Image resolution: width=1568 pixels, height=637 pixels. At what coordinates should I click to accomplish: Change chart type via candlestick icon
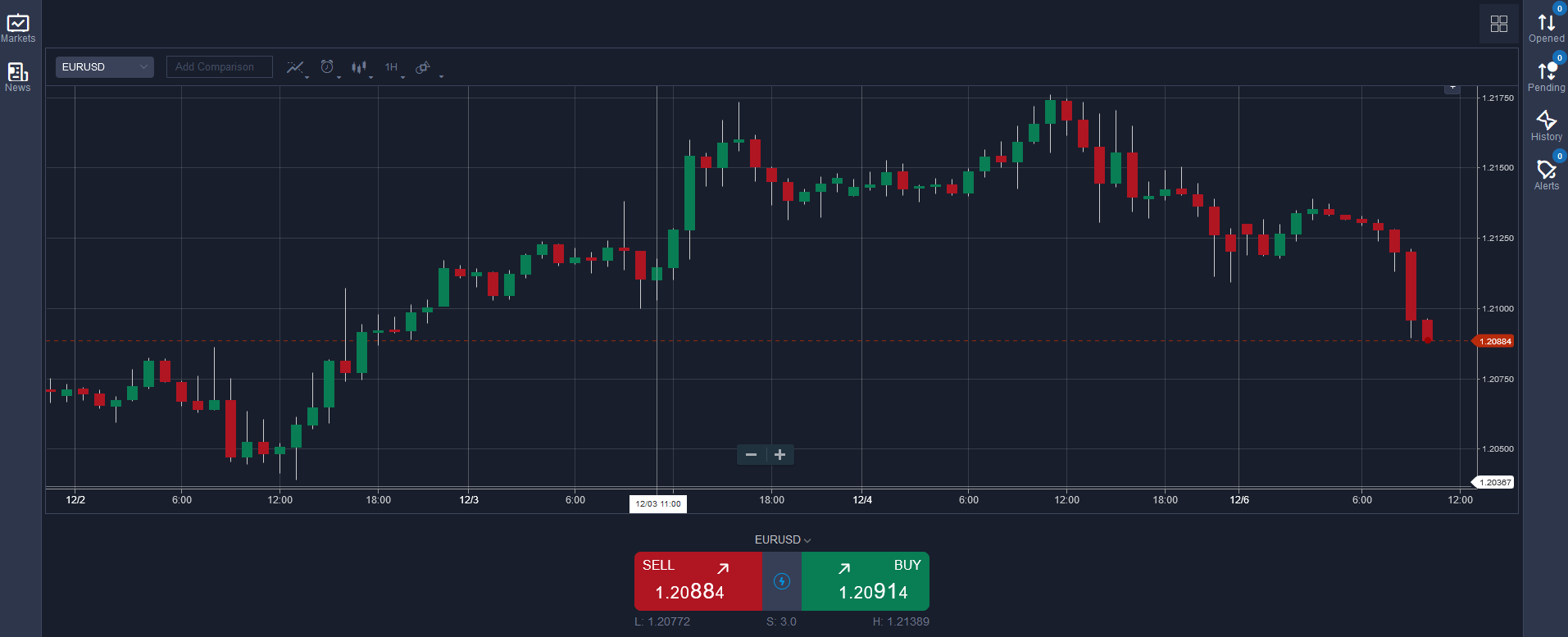[359, 67]
